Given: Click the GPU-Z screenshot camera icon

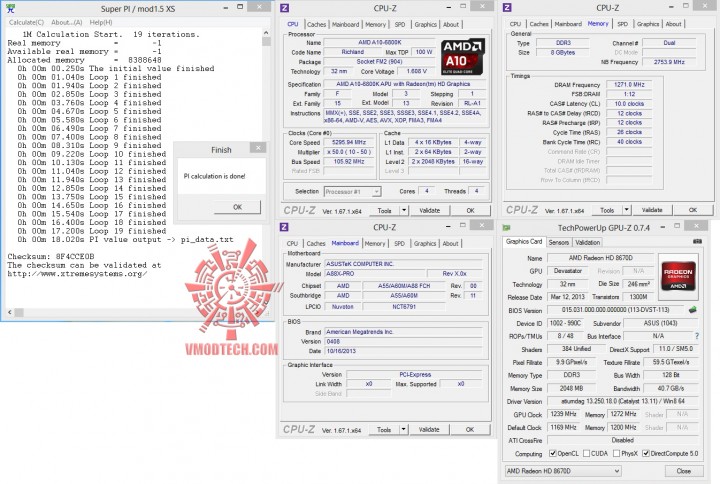Looking at the screenshot, I should 697,242.
